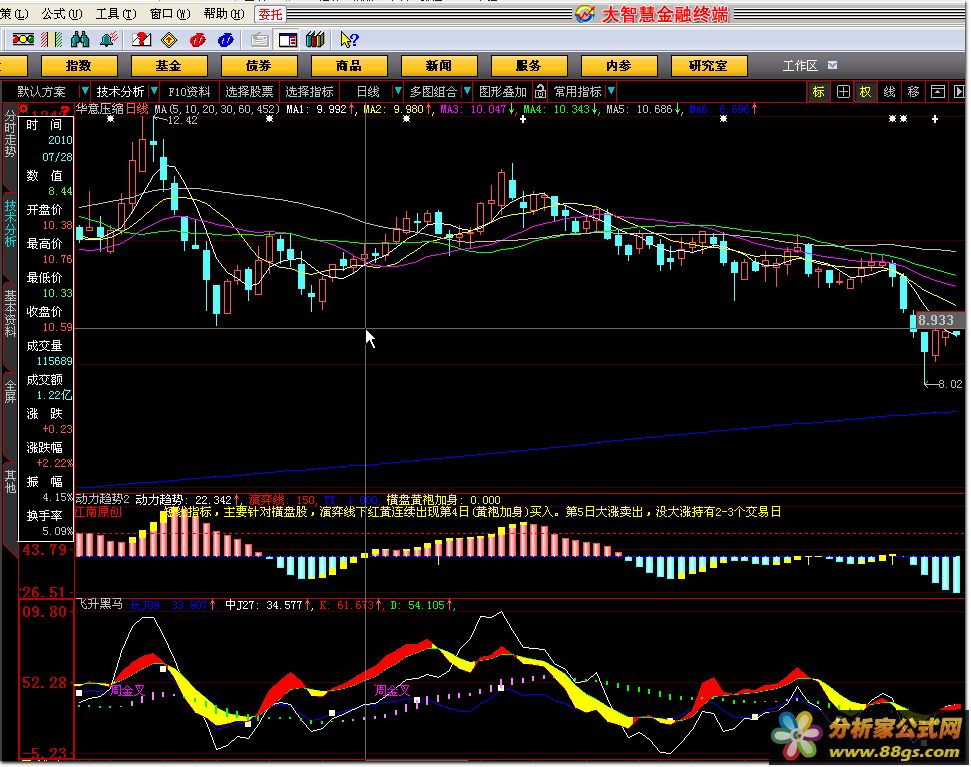Expand the 日线 period dropdown arrow
The width and height of the screenshot is (971, 767).
point(398,92)
